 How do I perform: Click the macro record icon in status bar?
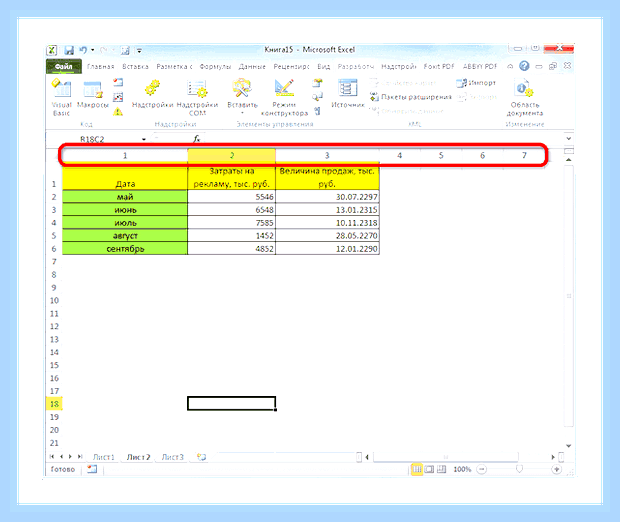point(92,469)
